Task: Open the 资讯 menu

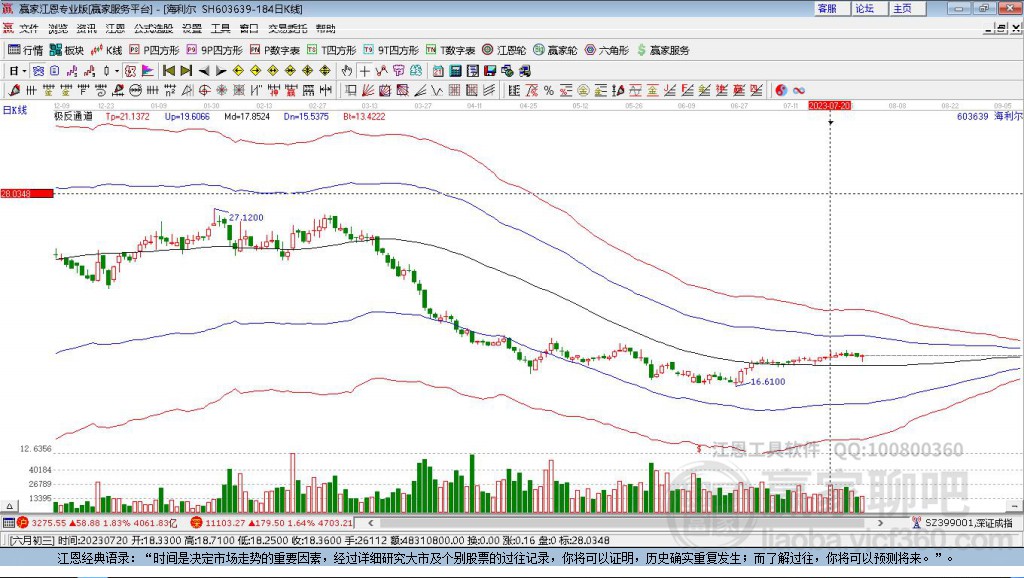Action: pyautogui.click(x=86, y=28)
